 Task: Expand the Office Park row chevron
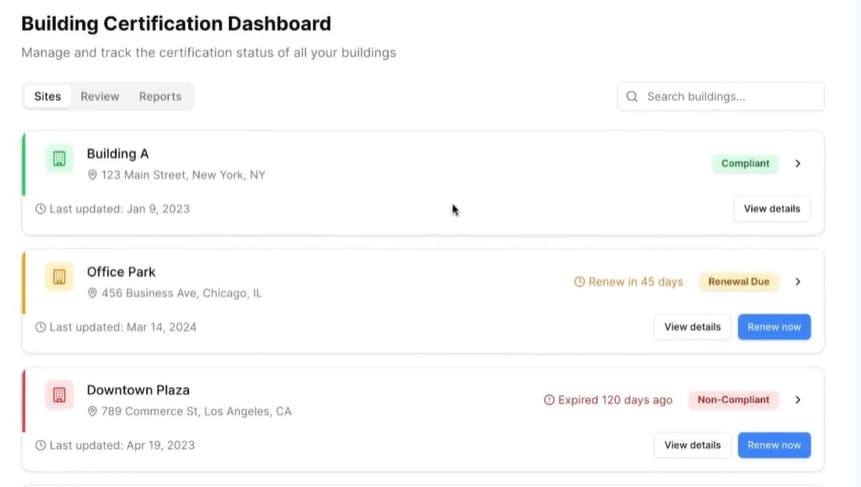pyautogui.click(x=798, y=282)
